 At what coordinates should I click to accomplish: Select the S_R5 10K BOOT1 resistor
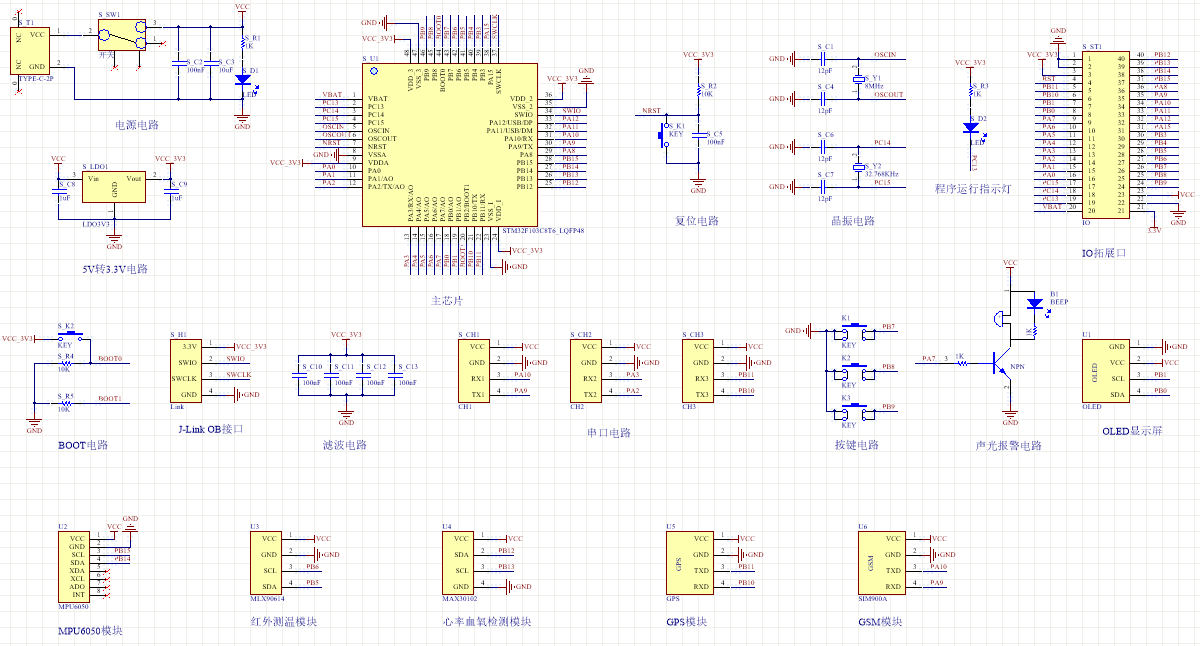tap(66, 403)
